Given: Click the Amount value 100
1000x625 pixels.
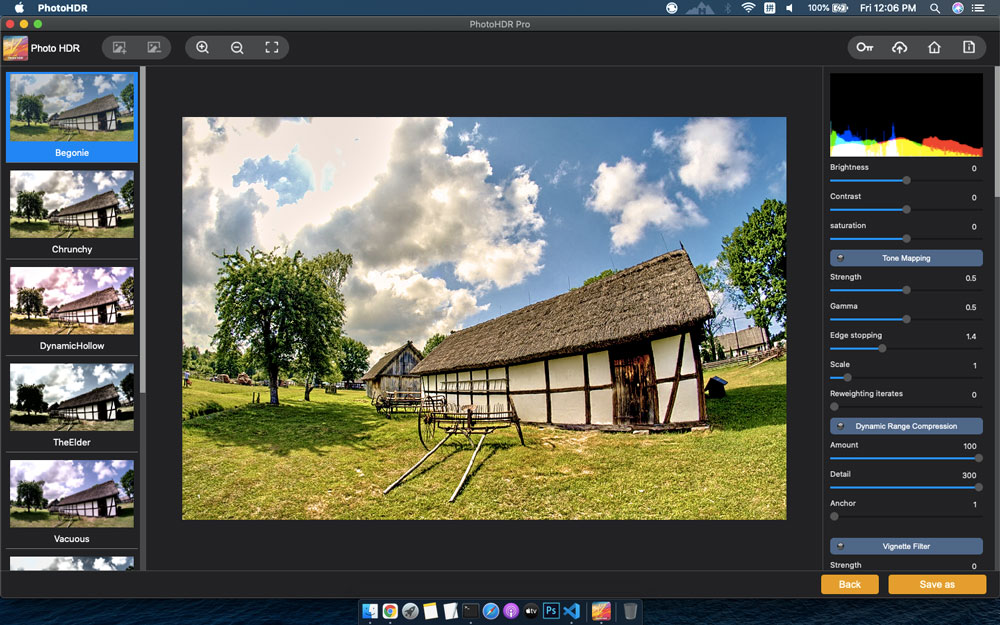Looking at the screenshot, I should pos(969,446).
